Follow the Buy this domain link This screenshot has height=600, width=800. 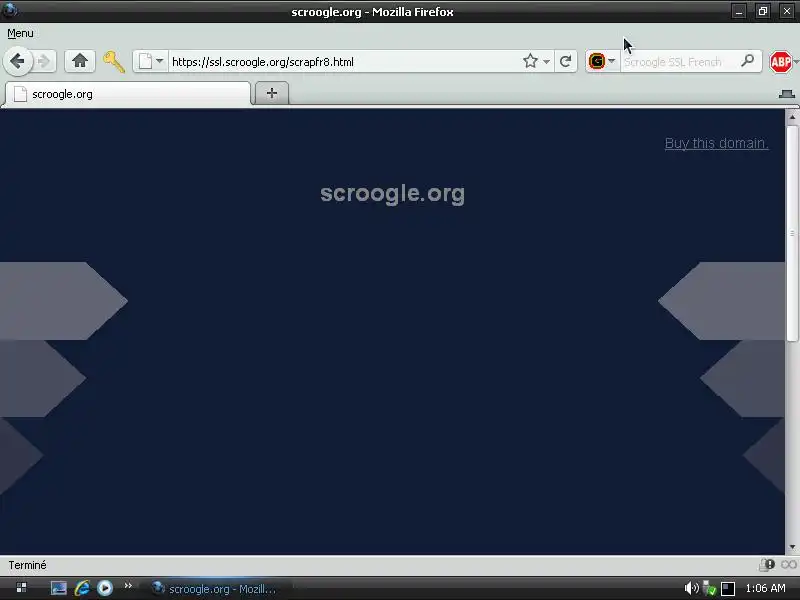[716, 143]
